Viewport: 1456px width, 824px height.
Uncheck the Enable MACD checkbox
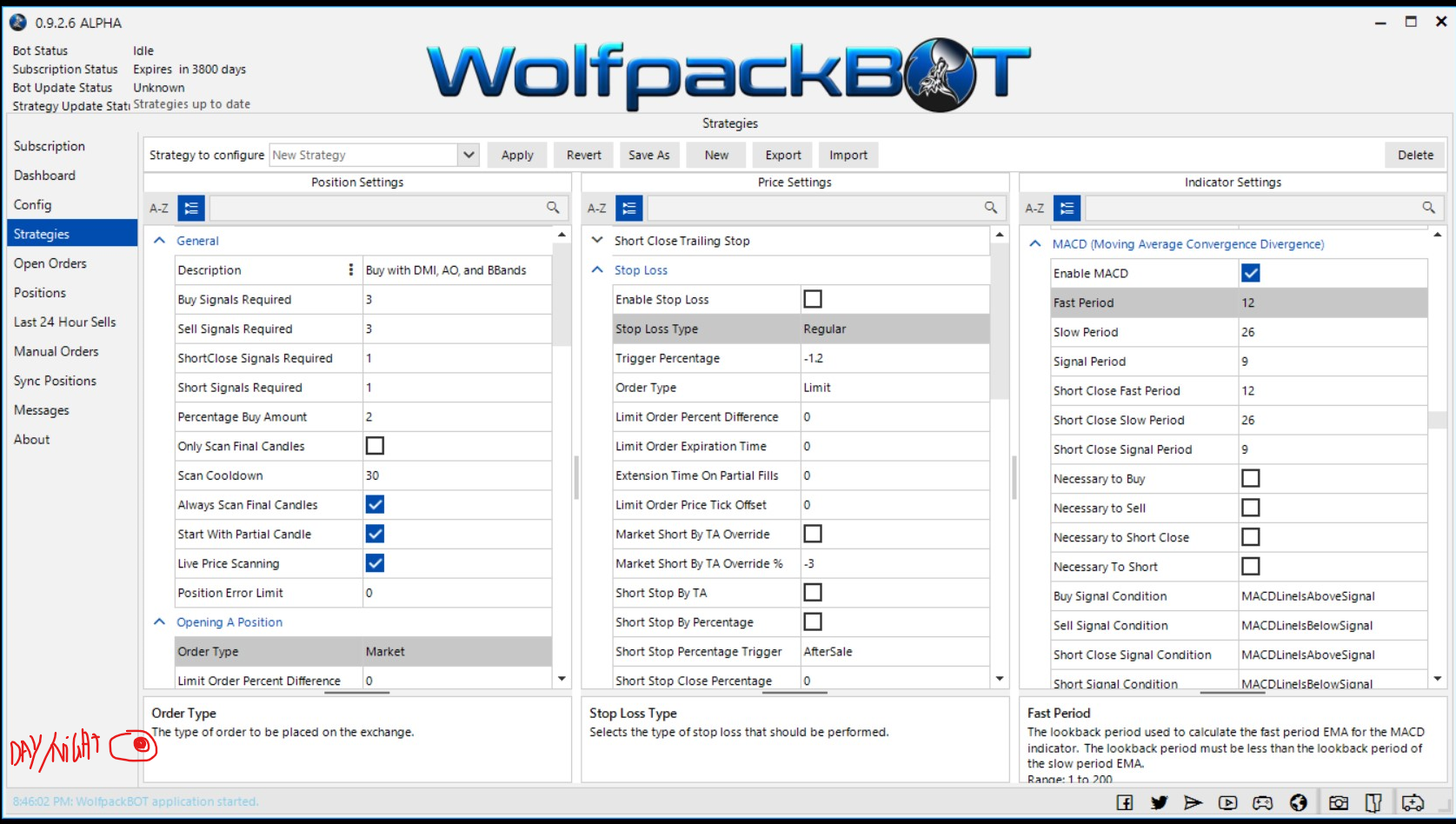tap(1251, 273)
